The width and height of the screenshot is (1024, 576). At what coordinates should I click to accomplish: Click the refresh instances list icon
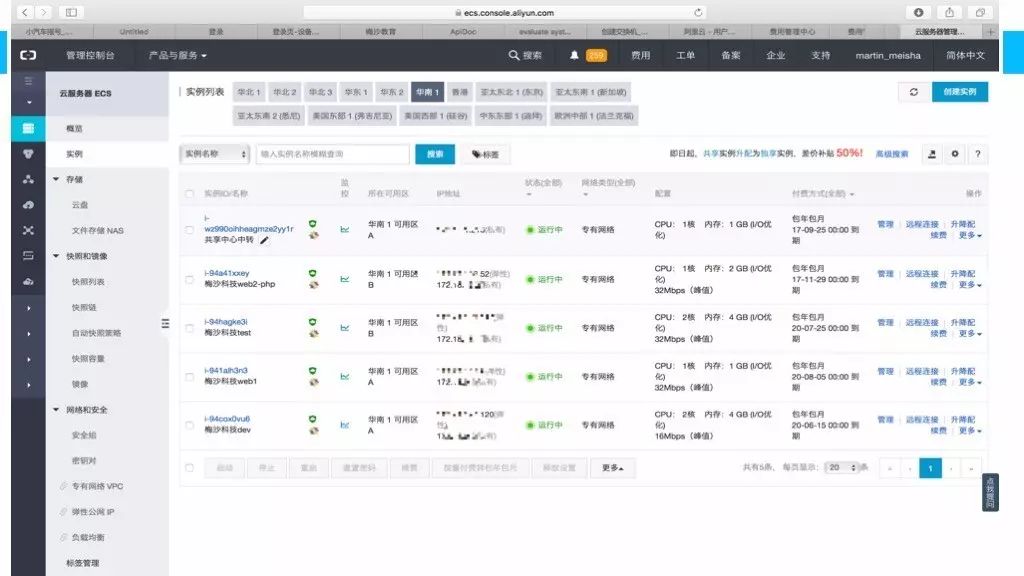pos(914,92)
